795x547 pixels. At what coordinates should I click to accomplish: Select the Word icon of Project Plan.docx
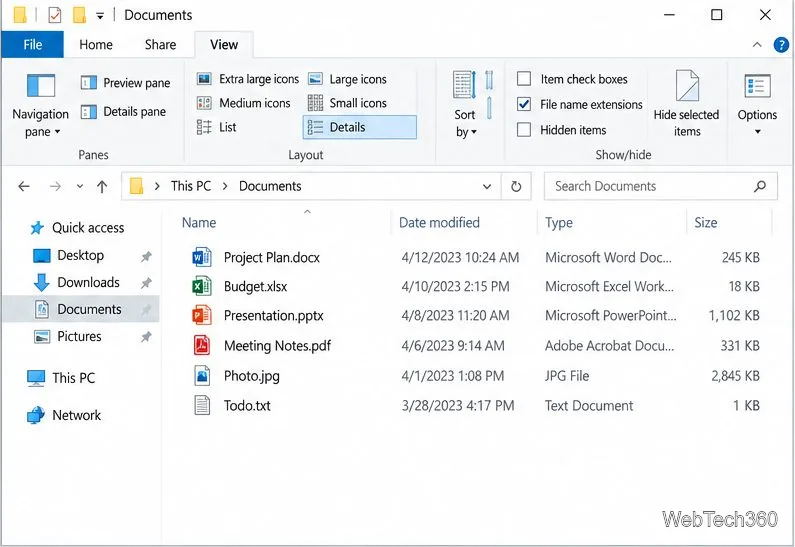(x=202, y=258)
